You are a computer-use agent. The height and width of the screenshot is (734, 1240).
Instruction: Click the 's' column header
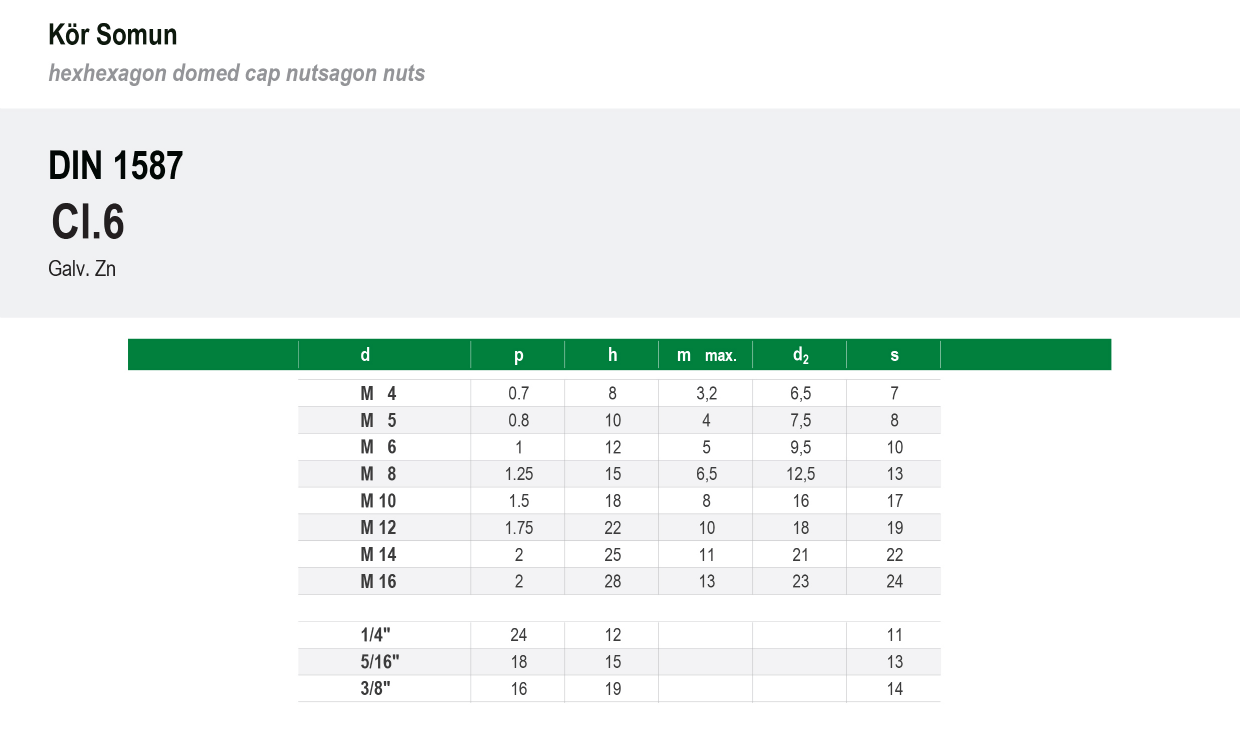point(894,355)
